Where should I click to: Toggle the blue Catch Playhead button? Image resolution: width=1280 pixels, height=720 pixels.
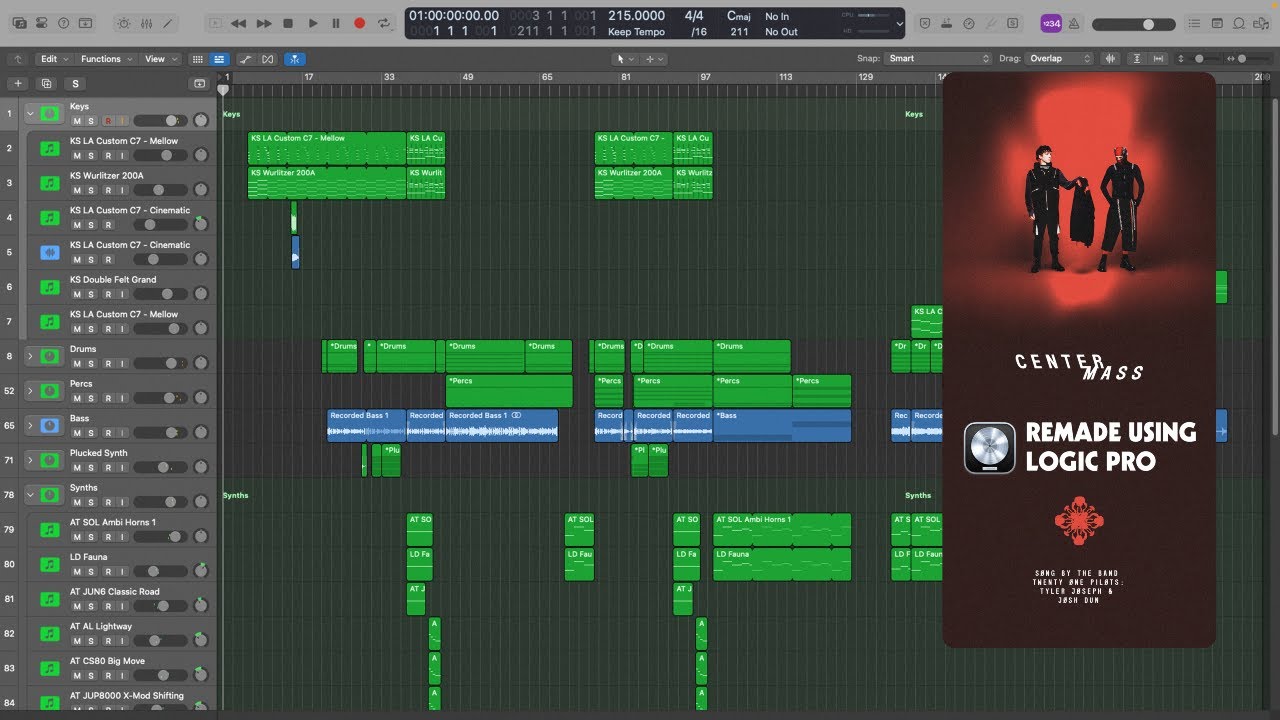click(x=295, y=59)
